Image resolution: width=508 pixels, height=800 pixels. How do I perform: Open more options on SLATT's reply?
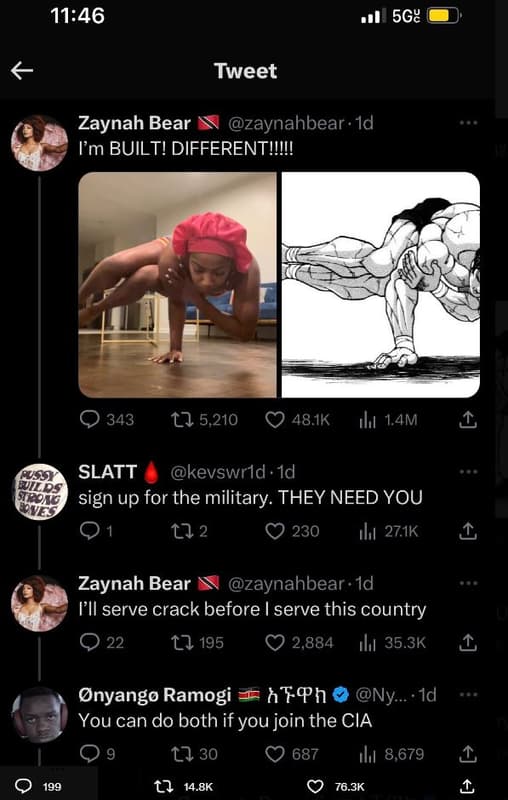click(468, 472)
